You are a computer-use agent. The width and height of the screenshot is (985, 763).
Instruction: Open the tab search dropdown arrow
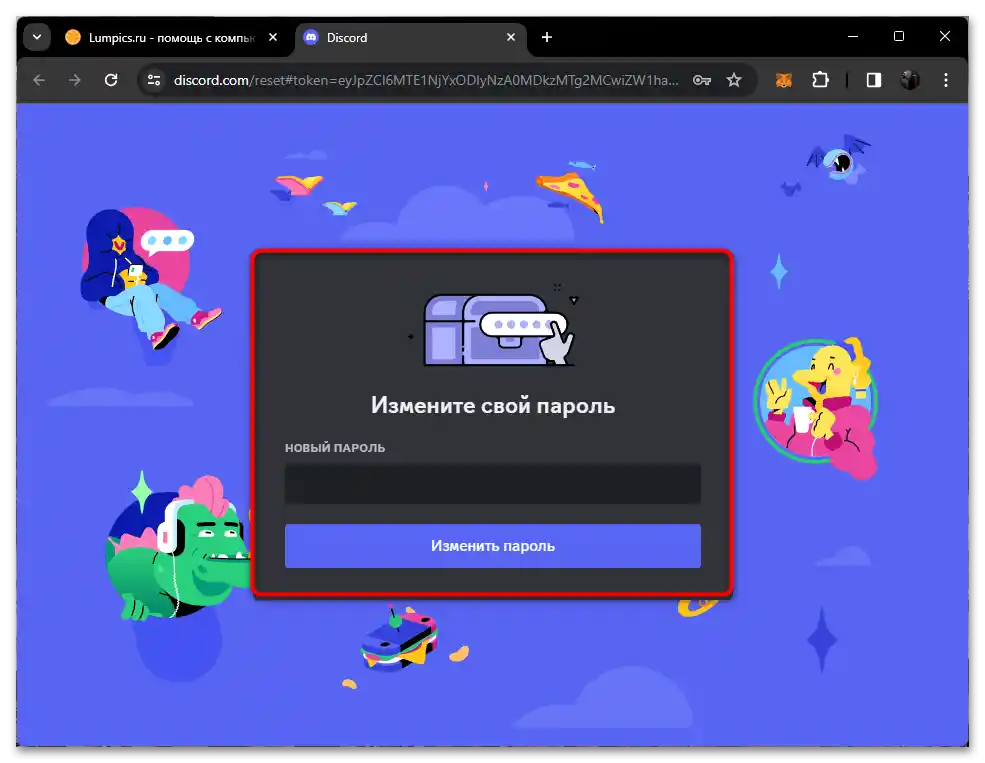pos(37,37)
